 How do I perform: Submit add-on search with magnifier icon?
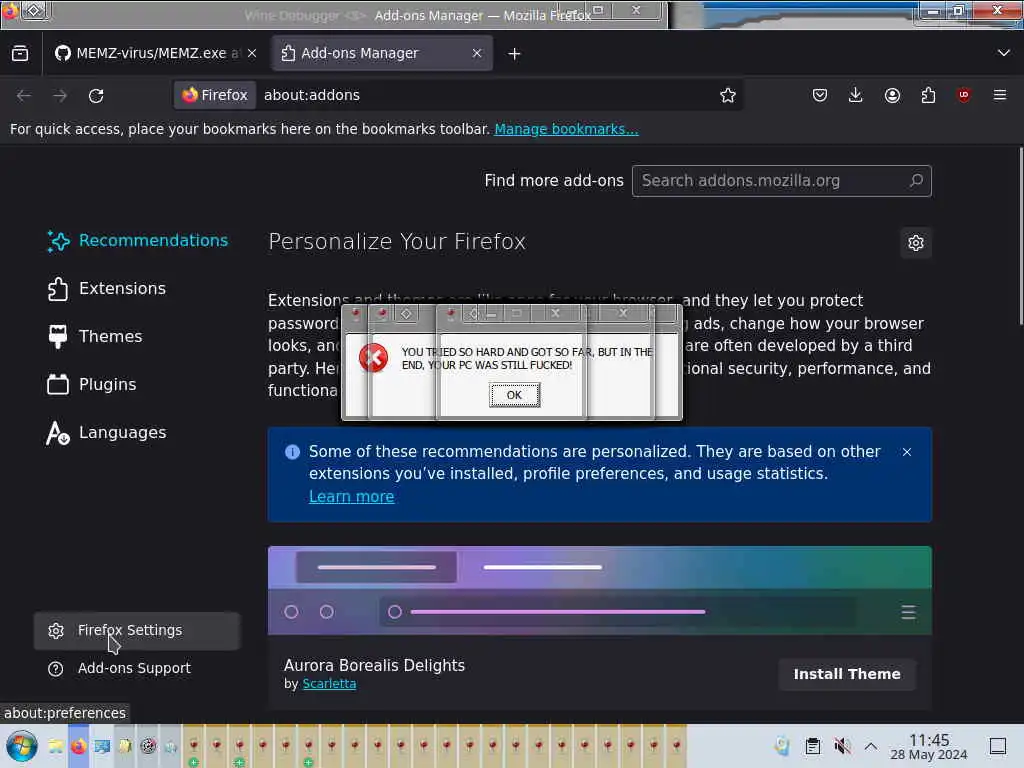tap(916, 180)
